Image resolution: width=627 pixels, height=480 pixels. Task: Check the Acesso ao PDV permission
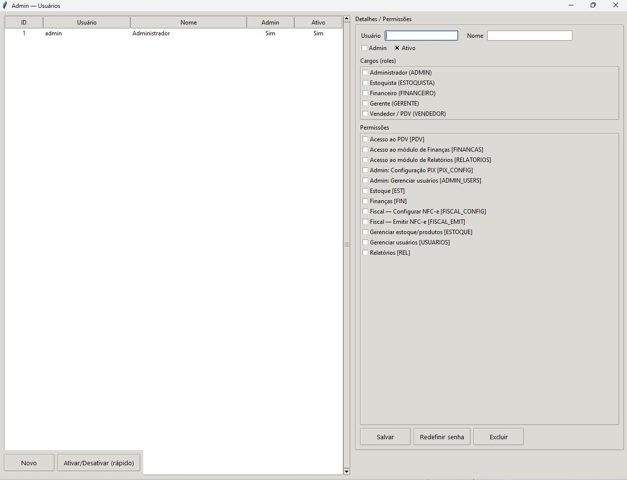tap(366, 139)
